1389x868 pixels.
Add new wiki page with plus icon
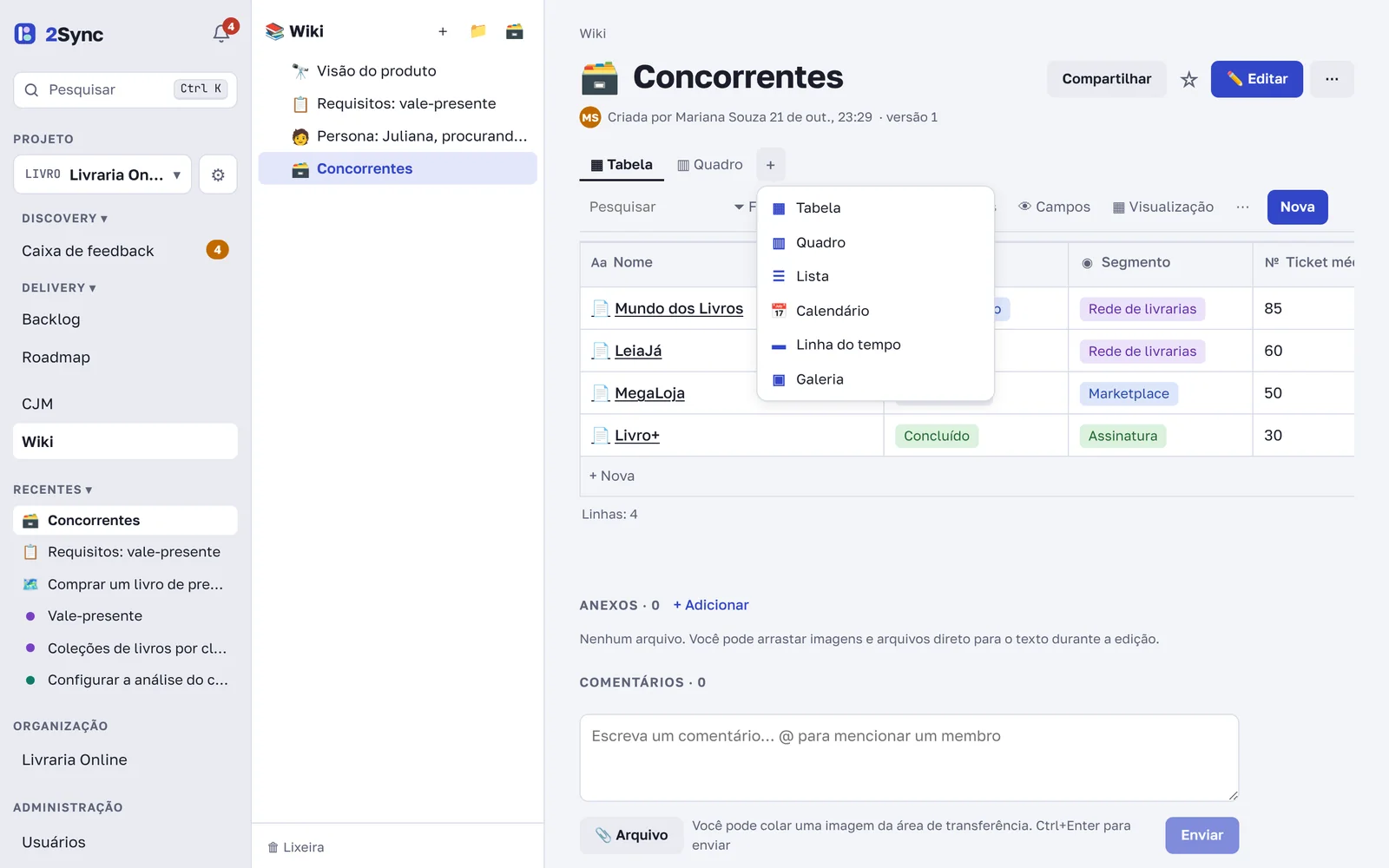(443, 31)
